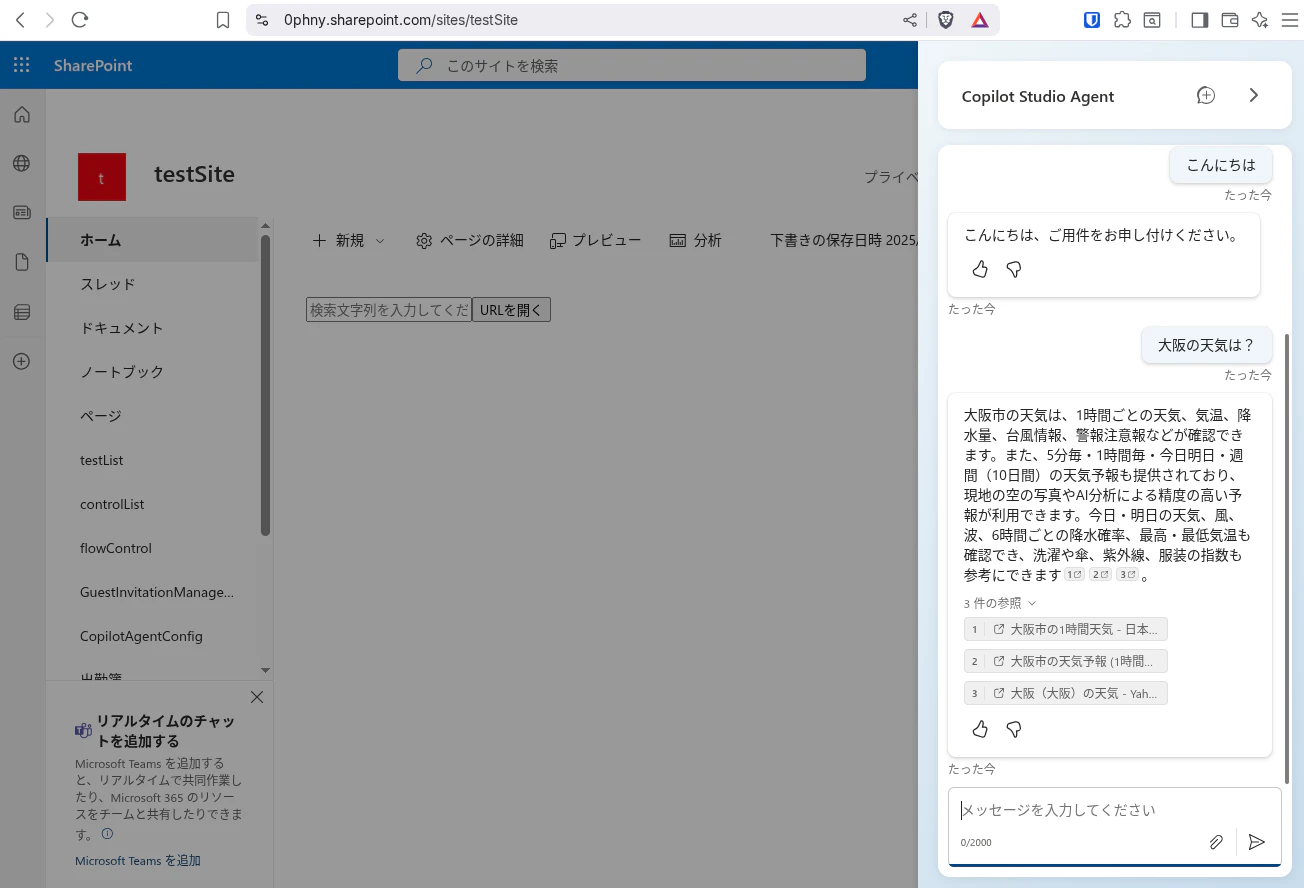Focus the '検索文字列を入力してくだ' text field
Image resolution: width=1304 pixels, height=888 pixels.
click(x=388, y=310)
